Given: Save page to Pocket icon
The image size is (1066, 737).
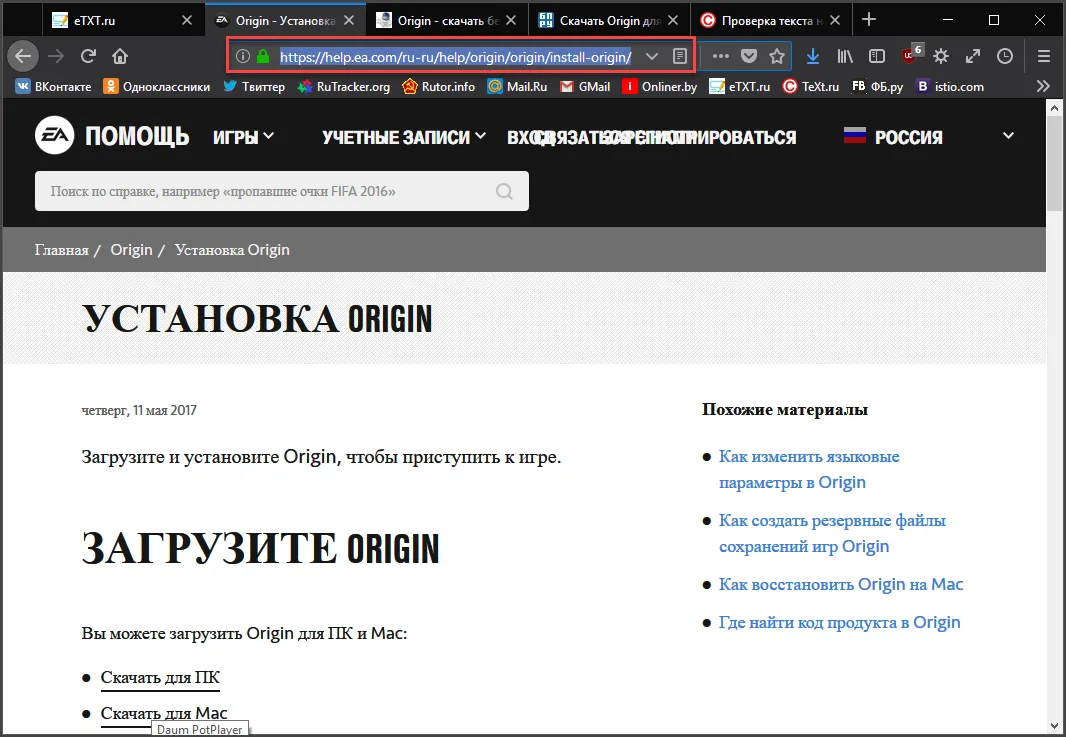Looking at the screenshot, I should [749, 56].
